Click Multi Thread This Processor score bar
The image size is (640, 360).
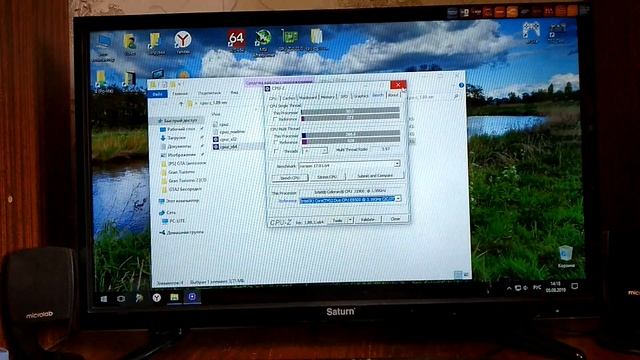tap(351, 134)
